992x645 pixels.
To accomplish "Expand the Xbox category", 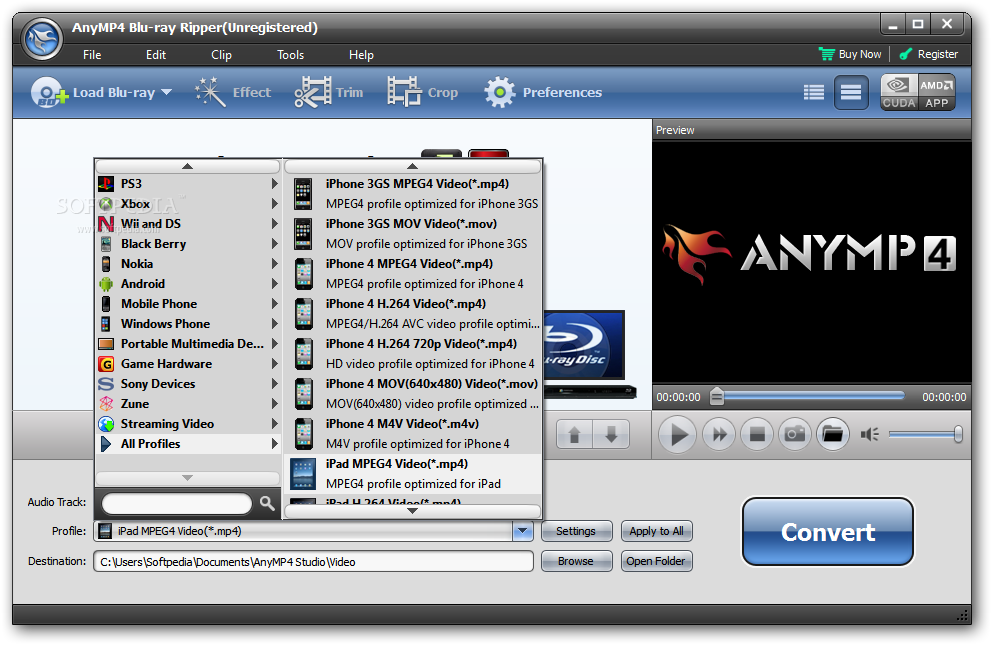I will click(187, 204).
